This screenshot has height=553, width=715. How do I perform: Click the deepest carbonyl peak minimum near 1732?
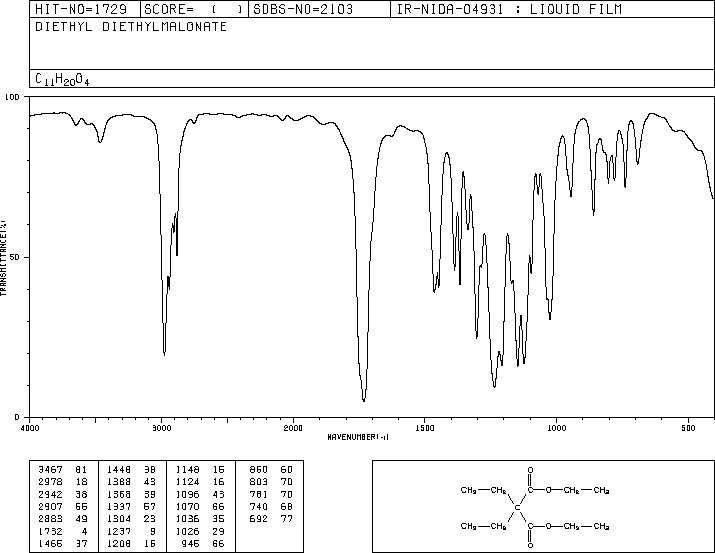click(363, 400)
